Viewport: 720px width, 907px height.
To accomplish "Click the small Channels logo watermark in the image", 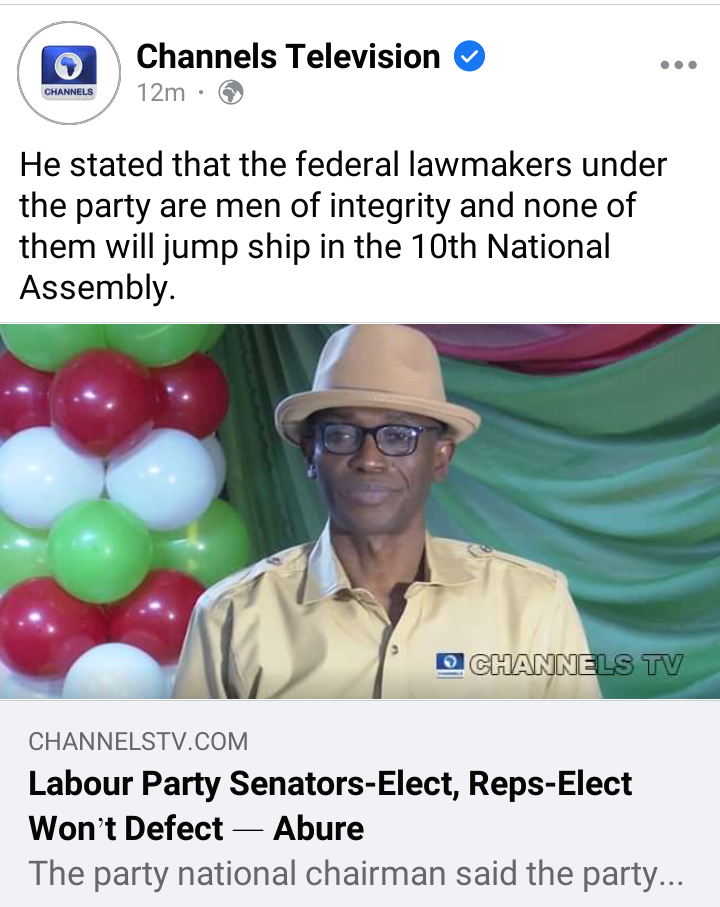I will [x=450, y=665].
